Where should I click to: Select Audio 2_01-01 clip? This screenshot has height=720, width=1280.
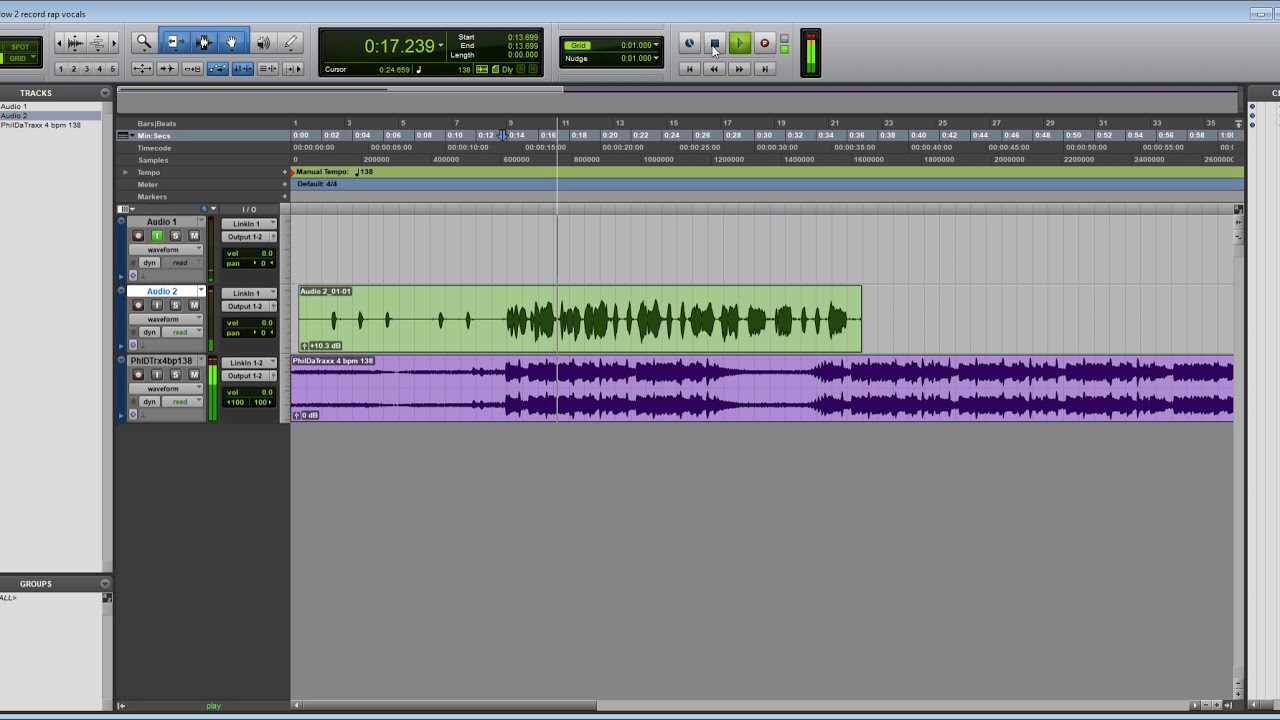tap(580, 319)
